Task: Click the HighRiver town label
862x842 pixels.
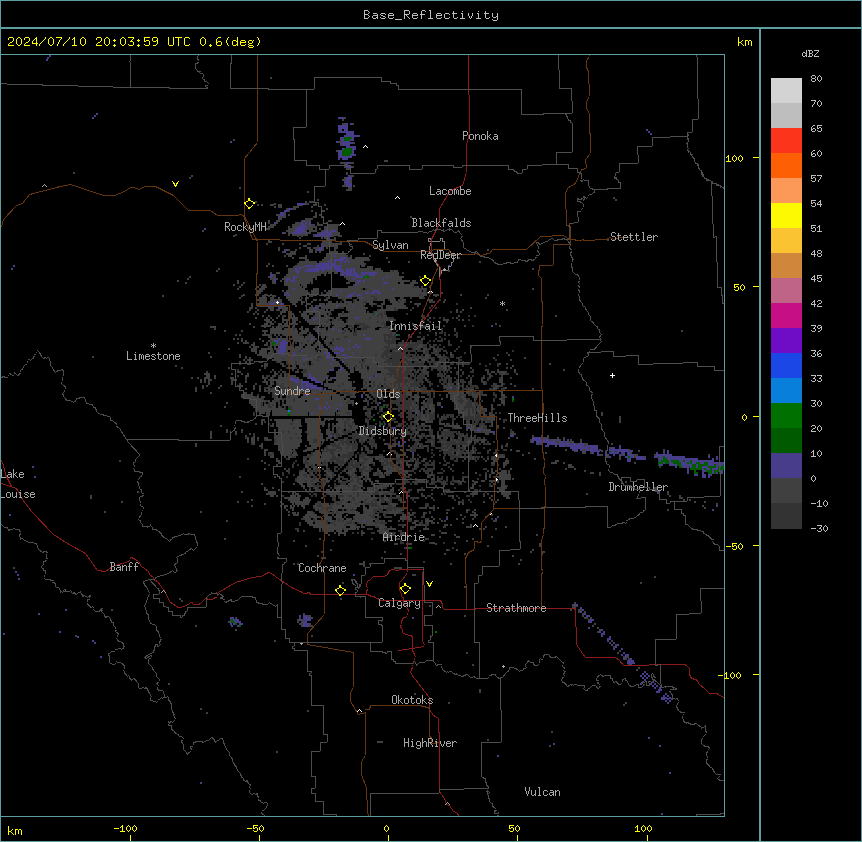Action: [430, 743]
